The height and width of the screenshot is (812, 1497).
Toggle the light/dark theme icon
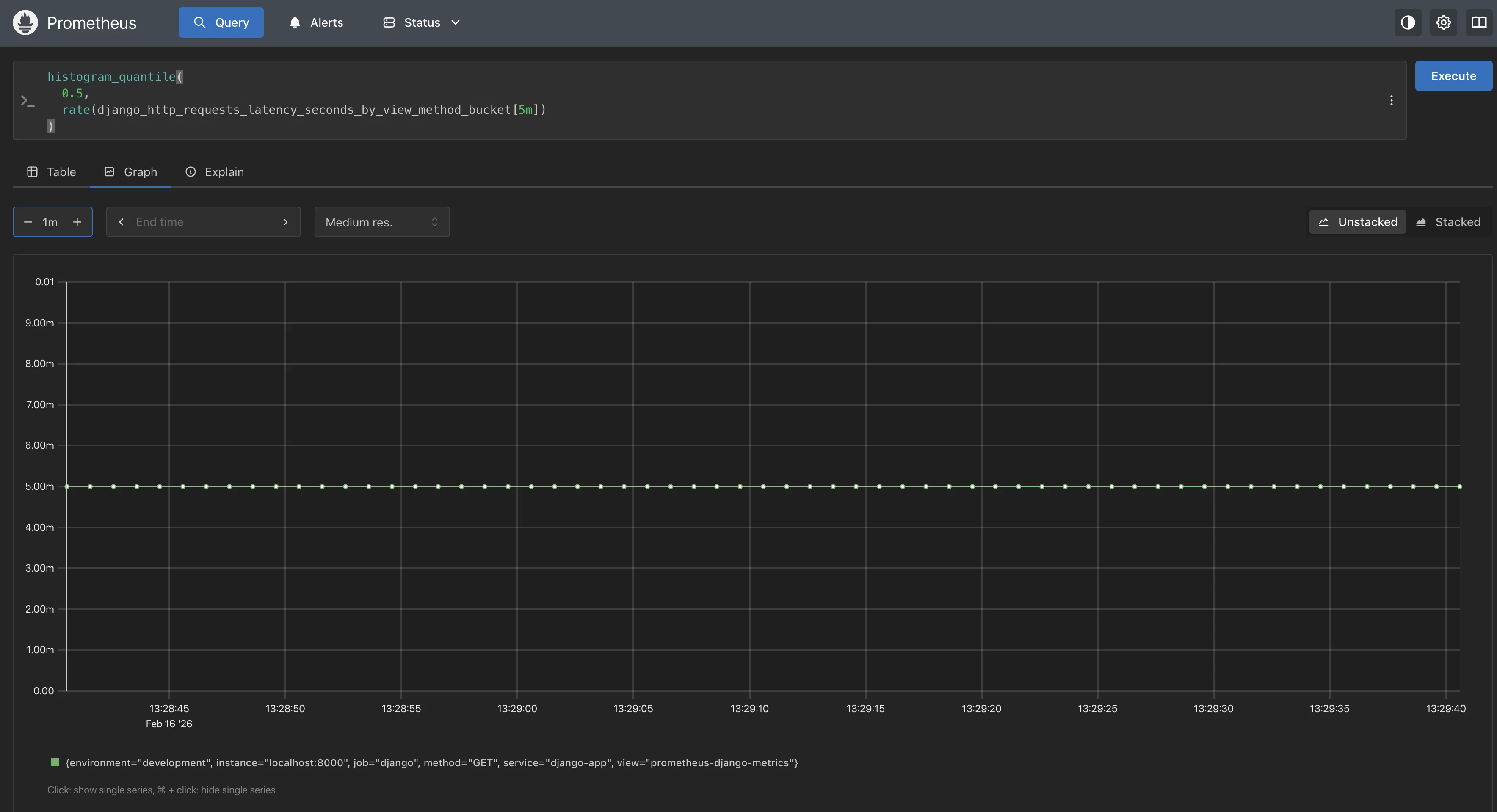coord(1408,23)
